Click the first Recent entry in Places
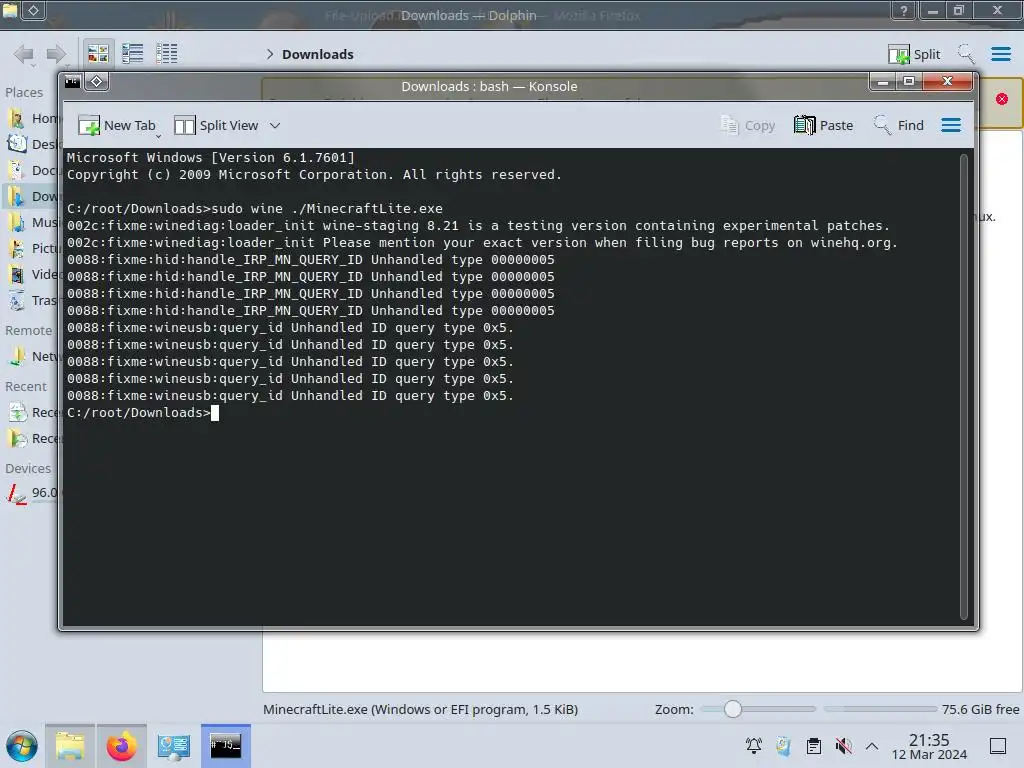 (33, 413)
